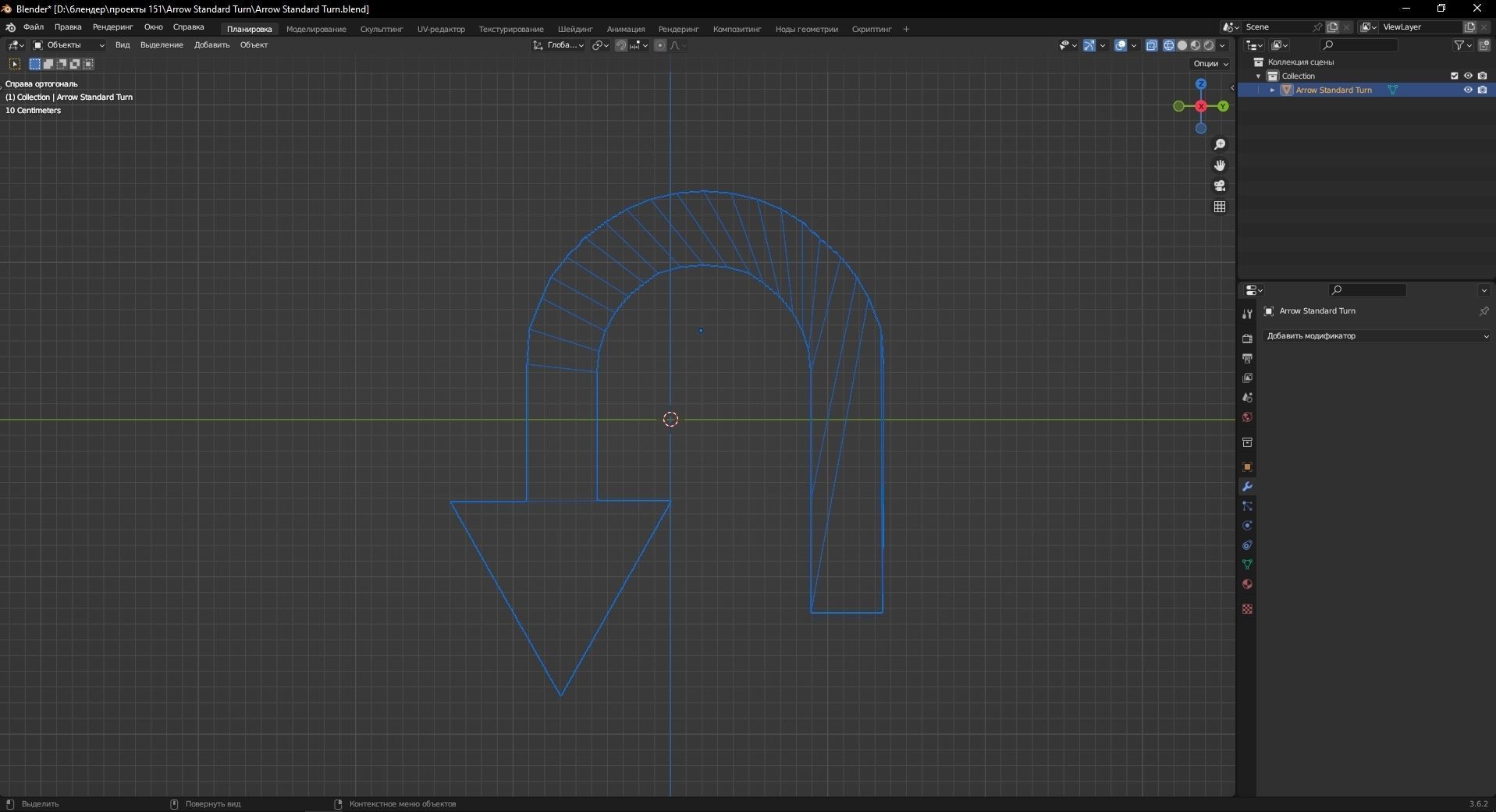This screenshot has height=812, width=1496.
Task: Click the viewport zoom magnifier icon
Action: pos(1220,144)
